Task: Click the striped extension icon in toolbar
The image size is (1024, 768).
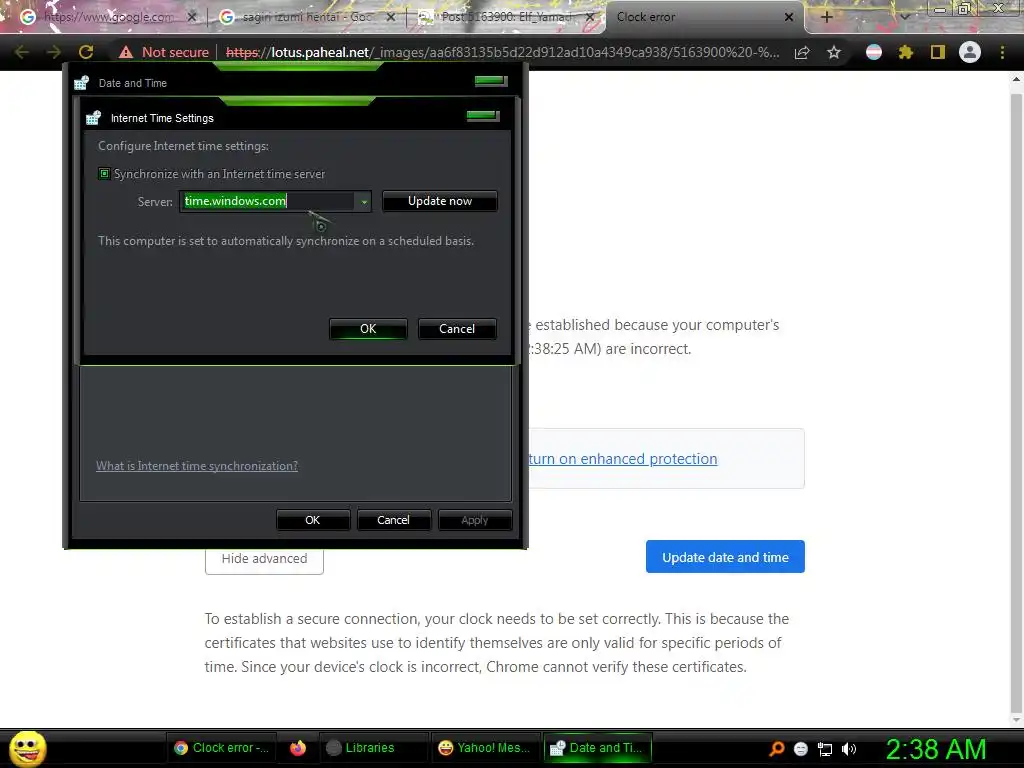Action: (x=874, y=52)
